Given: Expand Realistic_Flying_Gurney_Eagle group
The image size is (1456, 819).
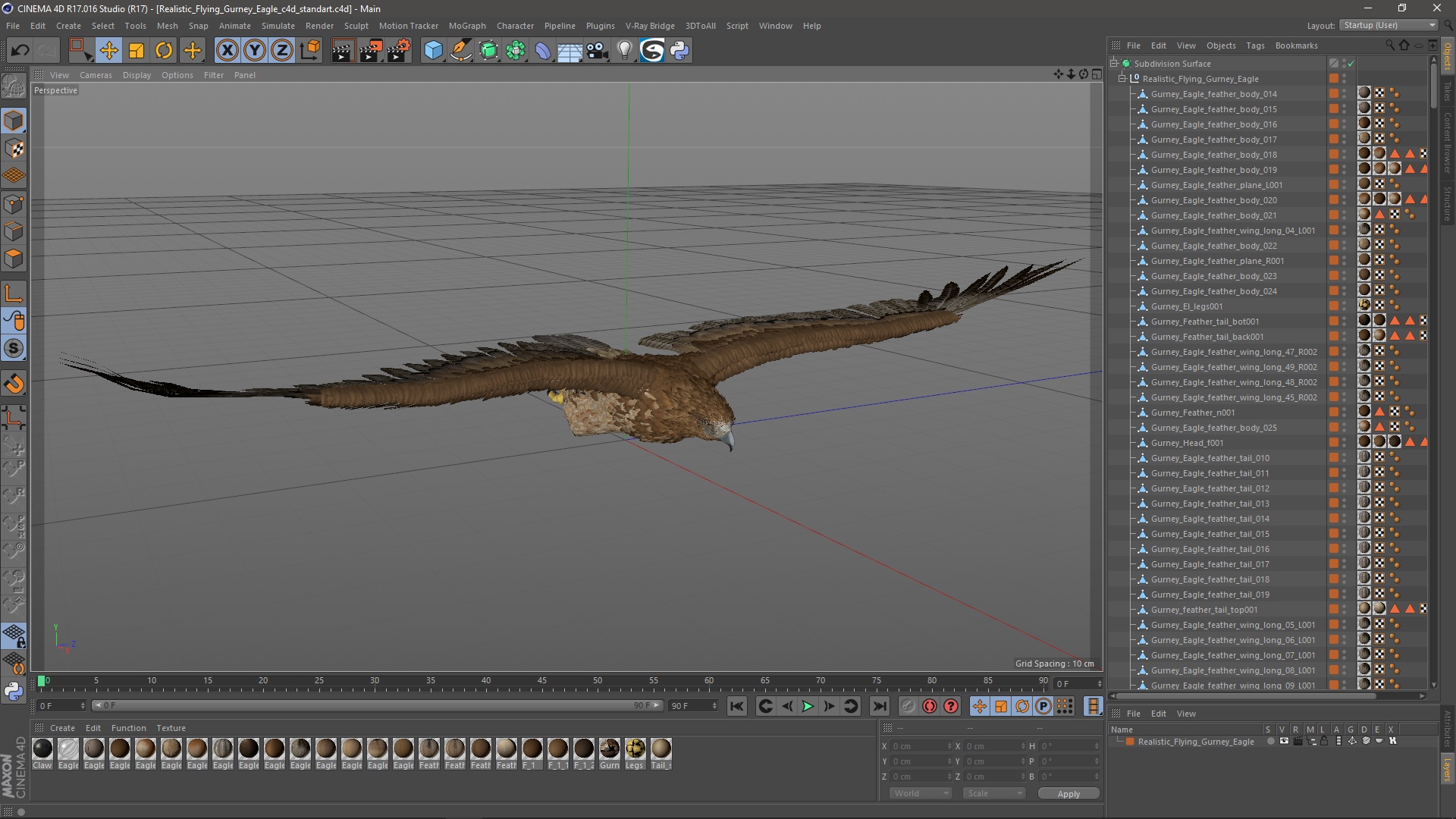Looking at the screenshot, I should coord(1121,78).
